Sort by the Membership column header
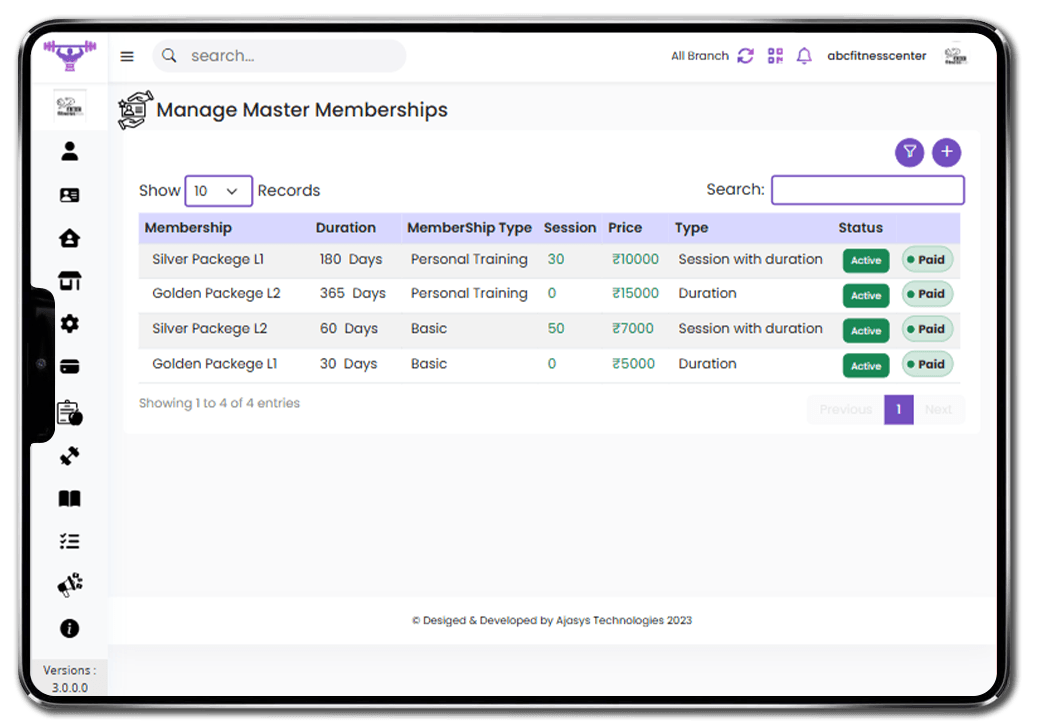The width and height of the screenshot is (1040, 728). (x=188, y=228)
